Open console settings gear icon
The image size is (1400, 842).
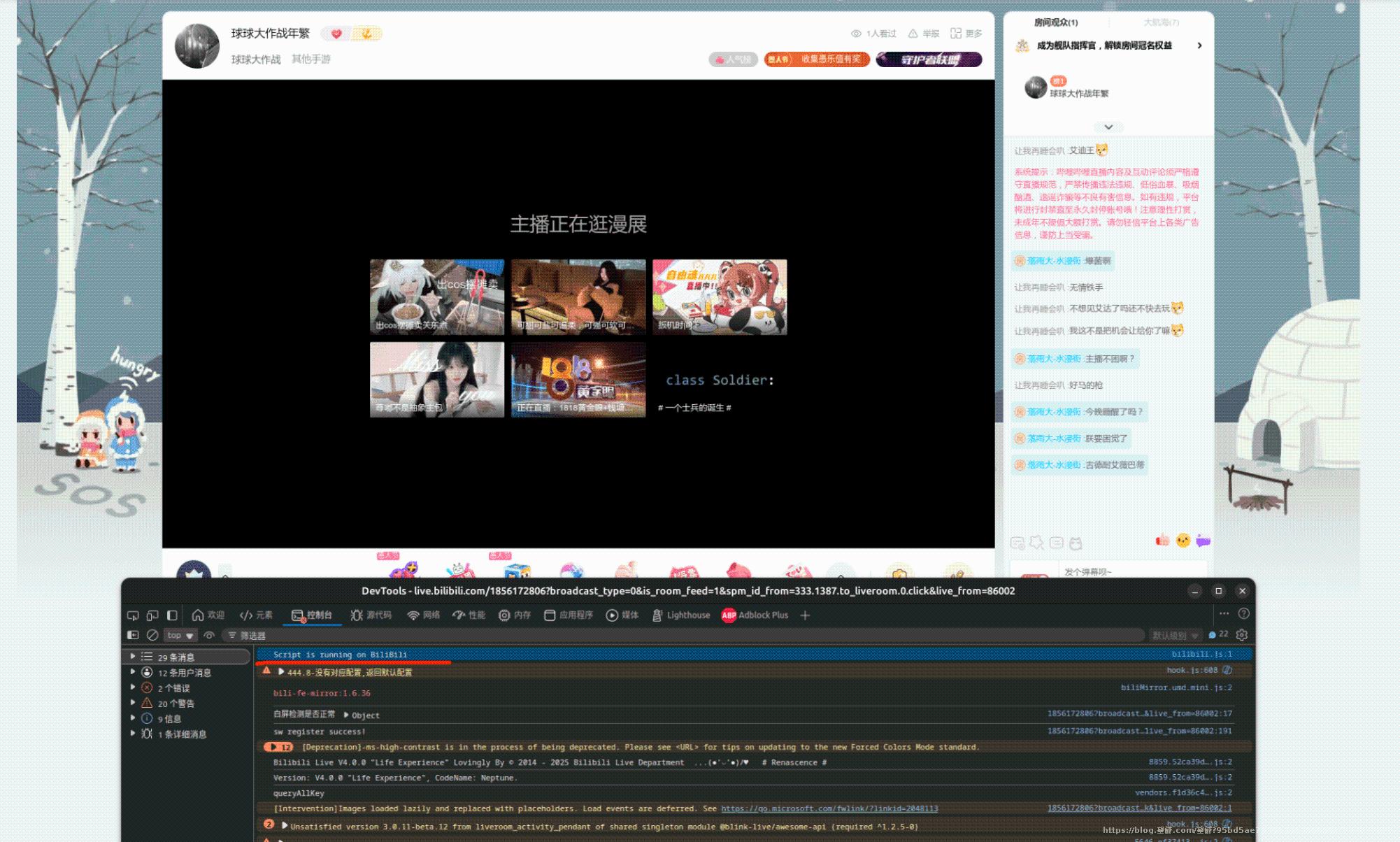point(1242,635)
